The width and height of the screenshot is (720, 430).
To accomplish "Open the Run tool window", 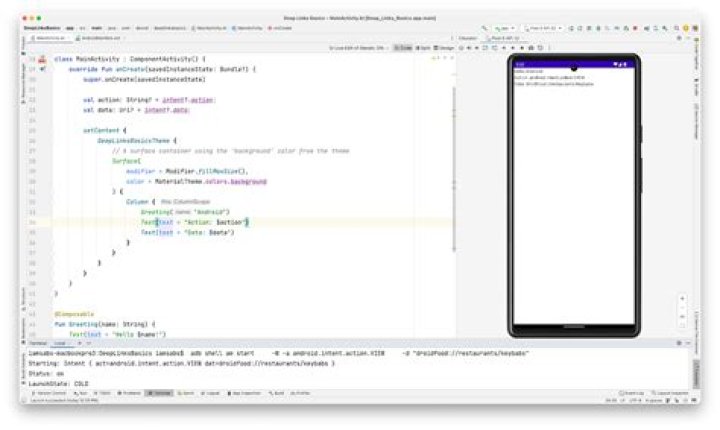I will (80, 393).
